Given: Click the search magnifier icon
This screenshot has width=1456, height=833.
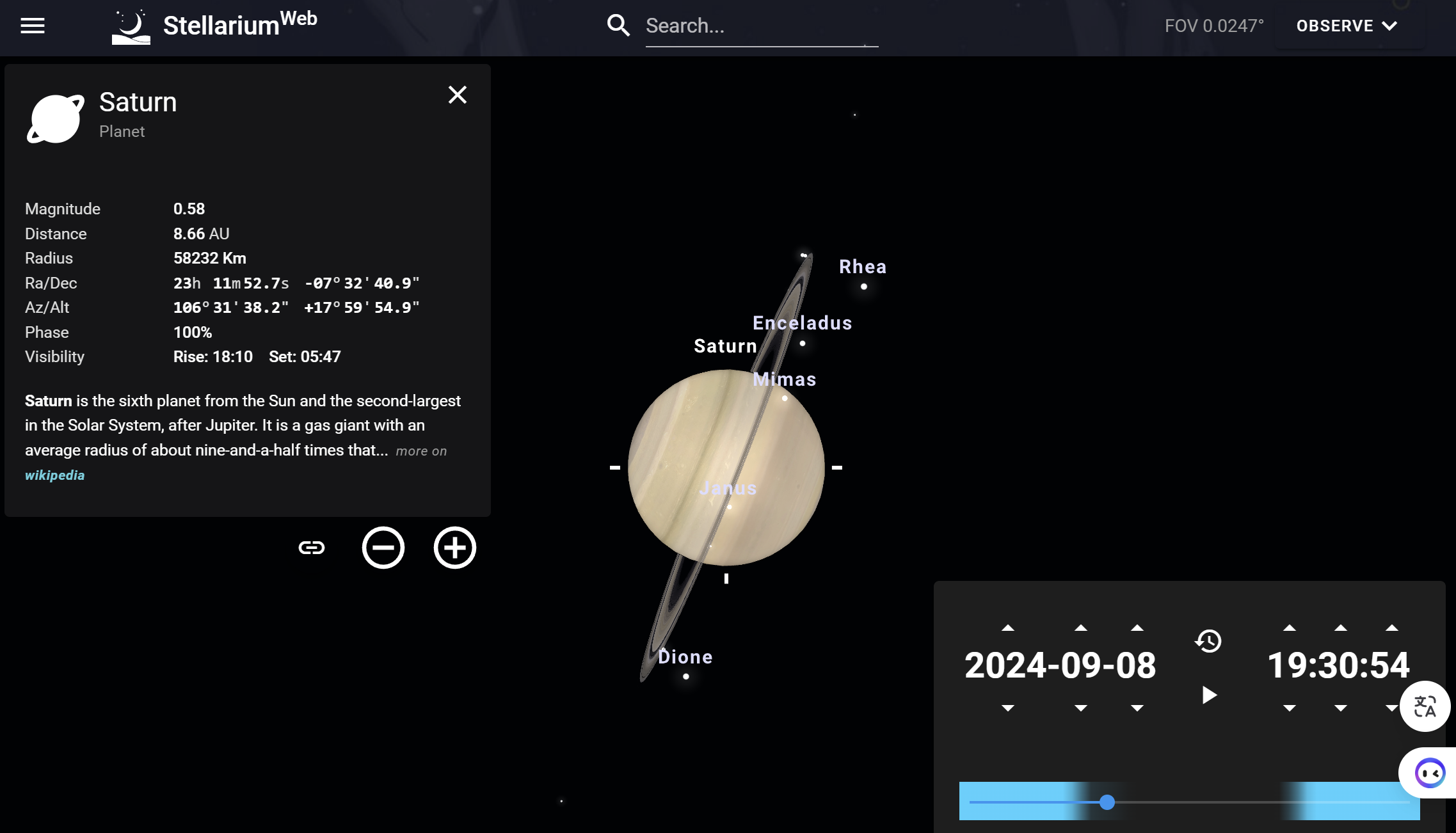Looking at the screenshot, I should pyautogui.click(x=618, y=26).
